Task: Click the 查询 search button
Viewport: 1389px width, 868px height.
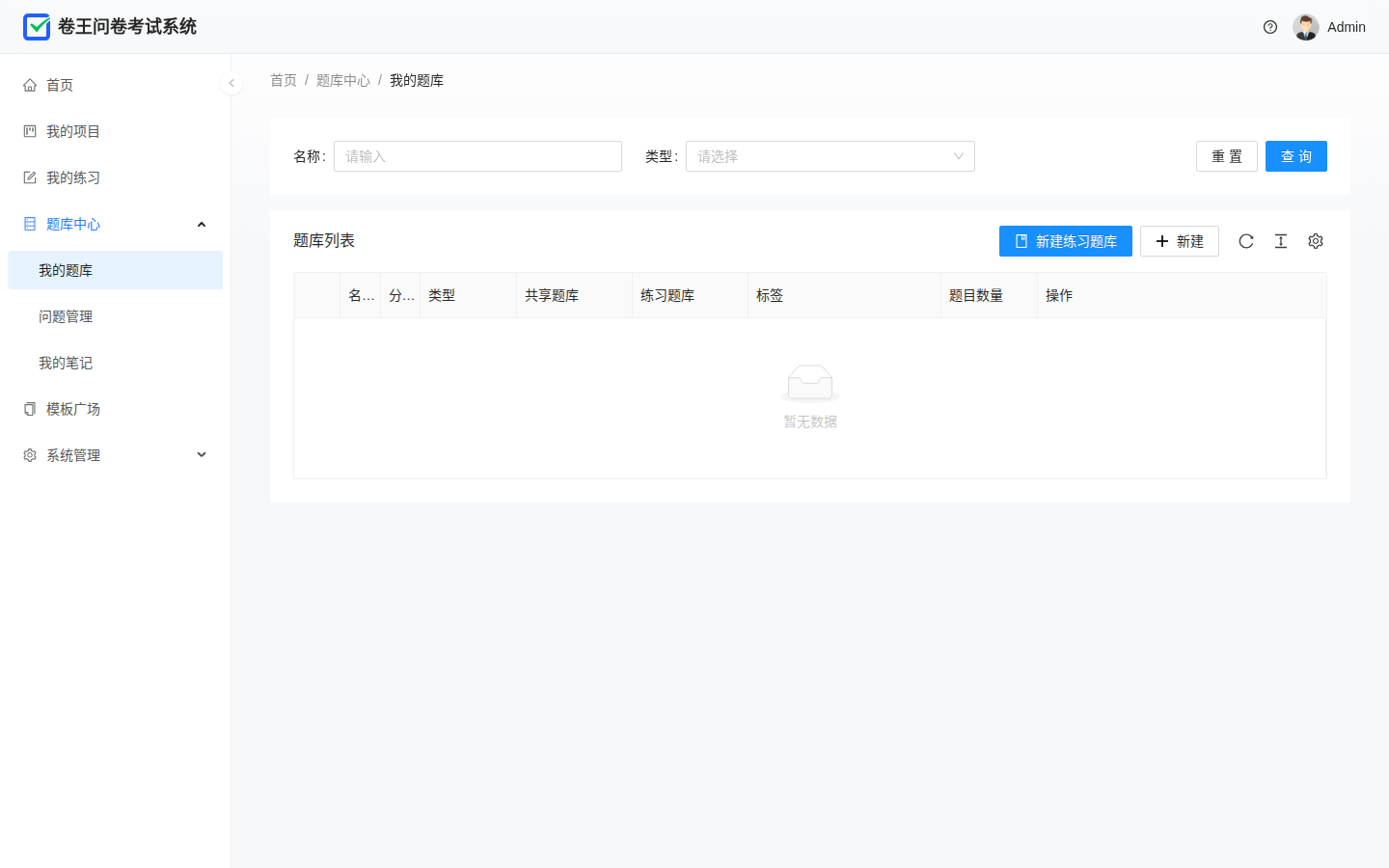Action: click(x=1296, y=156)
